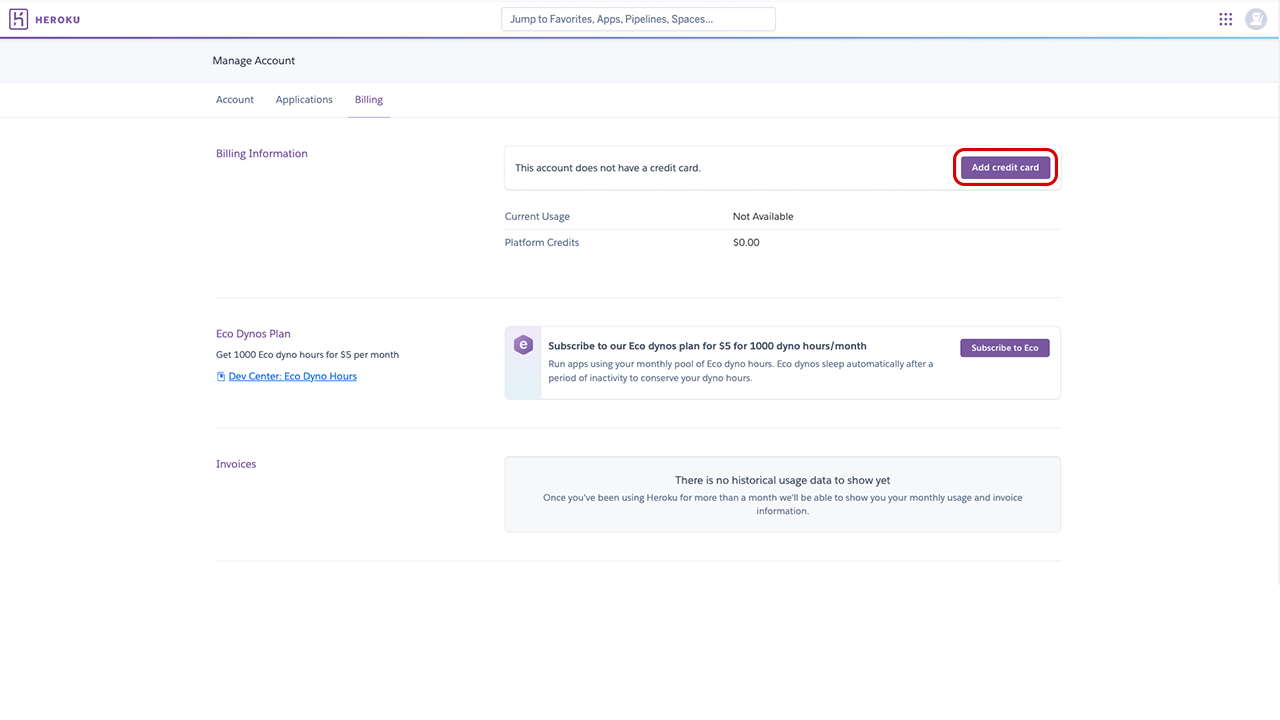Open Dev Center: Eco Dyno Hours link
This screenshot has width=1280, height=720.
coord(292,377)
